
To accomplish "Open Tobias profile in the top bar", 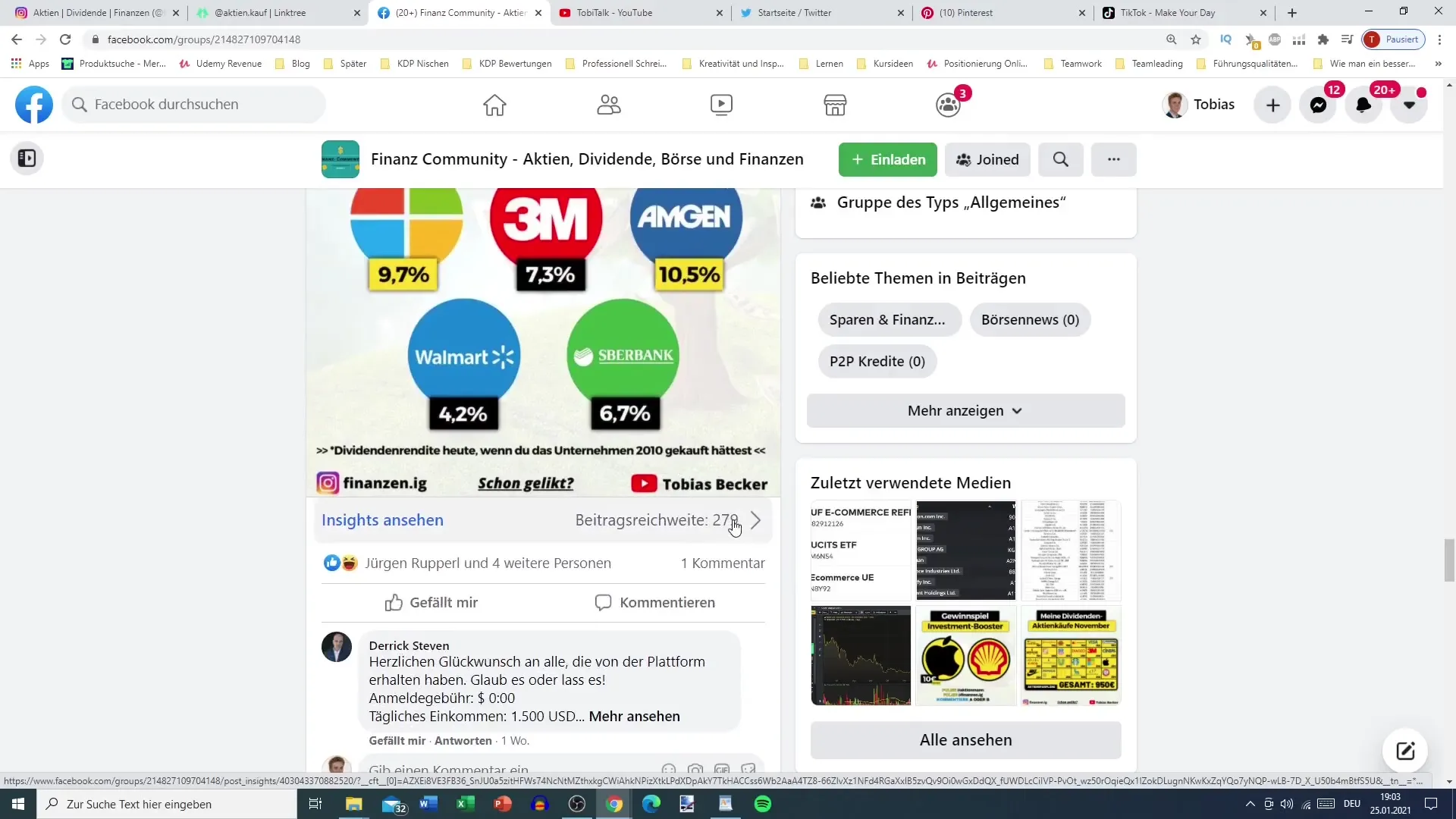I will click(x=1199, y=105).
